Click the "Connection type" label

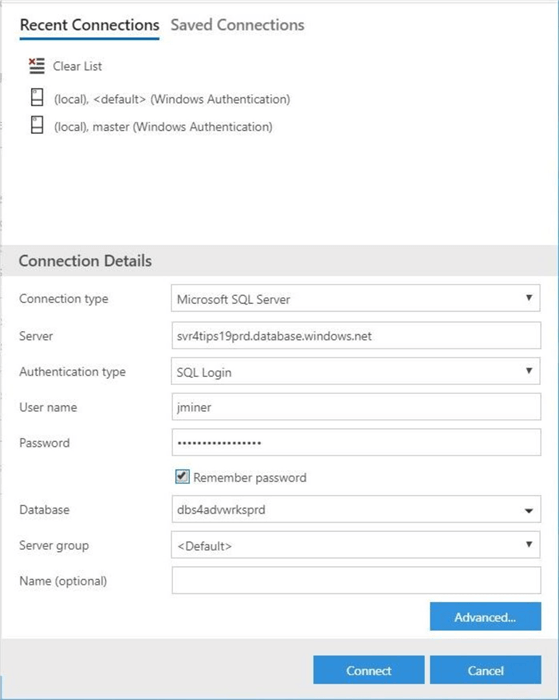click(x=64, y=299)
